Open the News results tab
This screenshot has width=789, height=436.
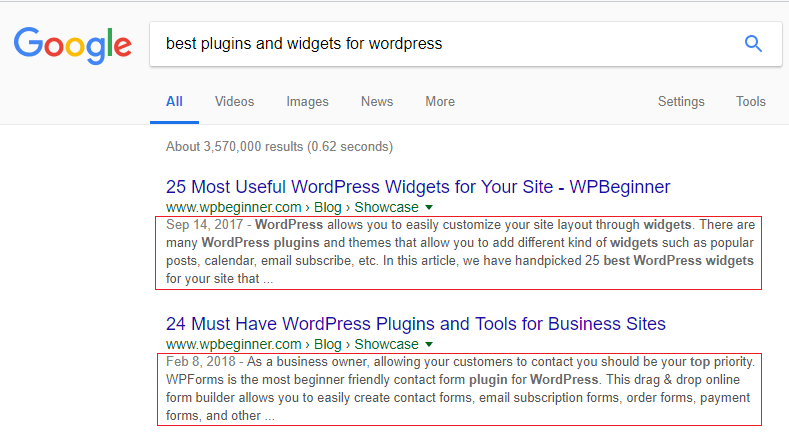tap(377, 101)
